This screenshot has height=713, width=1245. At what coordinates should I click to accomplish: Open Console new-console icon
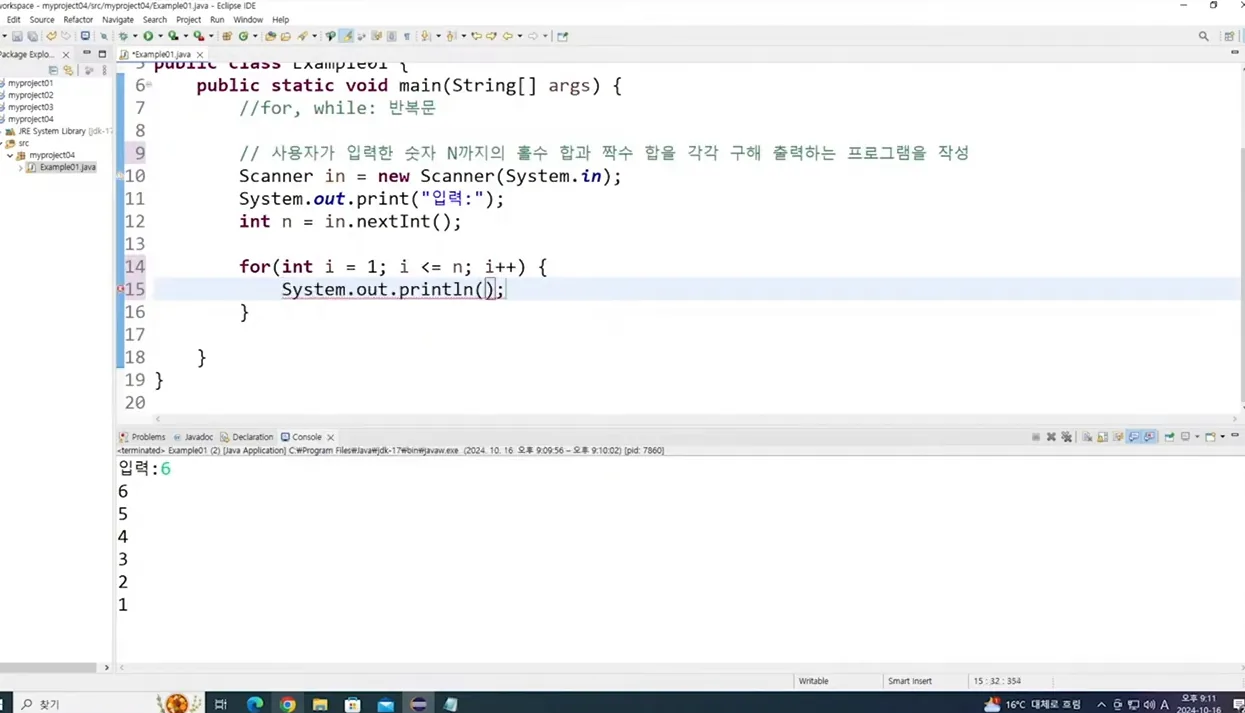point(1210,437)
